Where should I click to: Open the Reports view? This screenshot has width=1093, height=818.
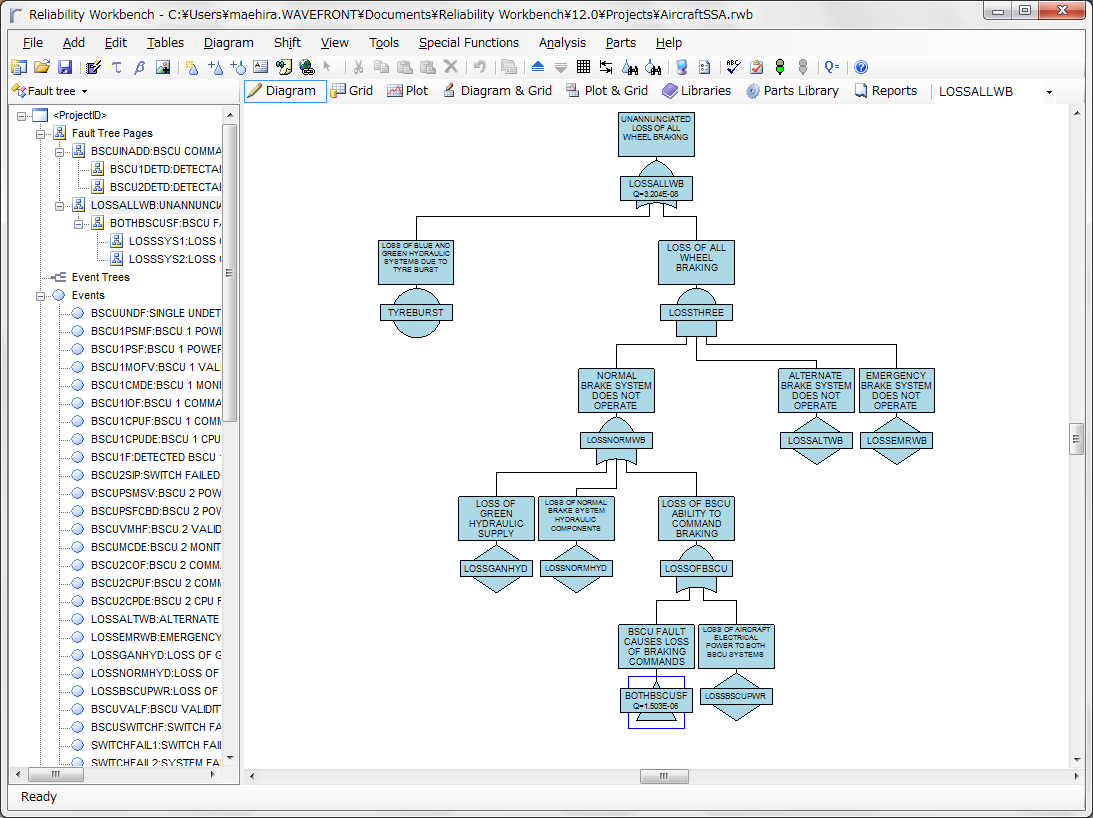(886, 91)
